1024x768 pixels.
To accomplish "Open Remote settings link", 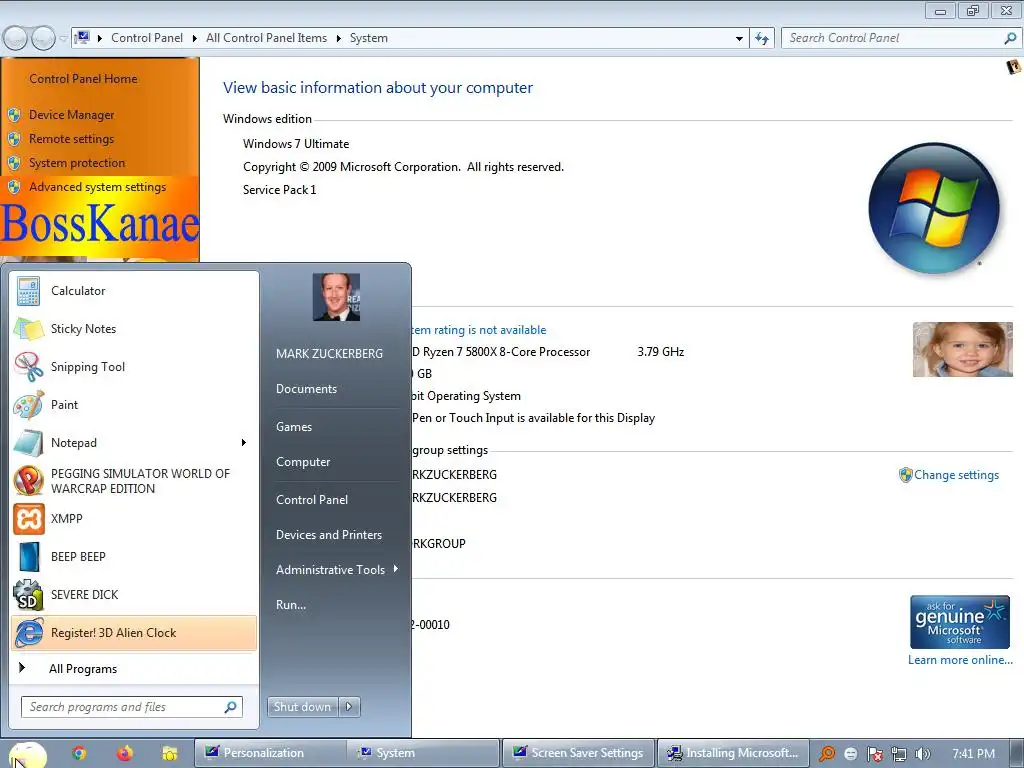I will [71, 139].
